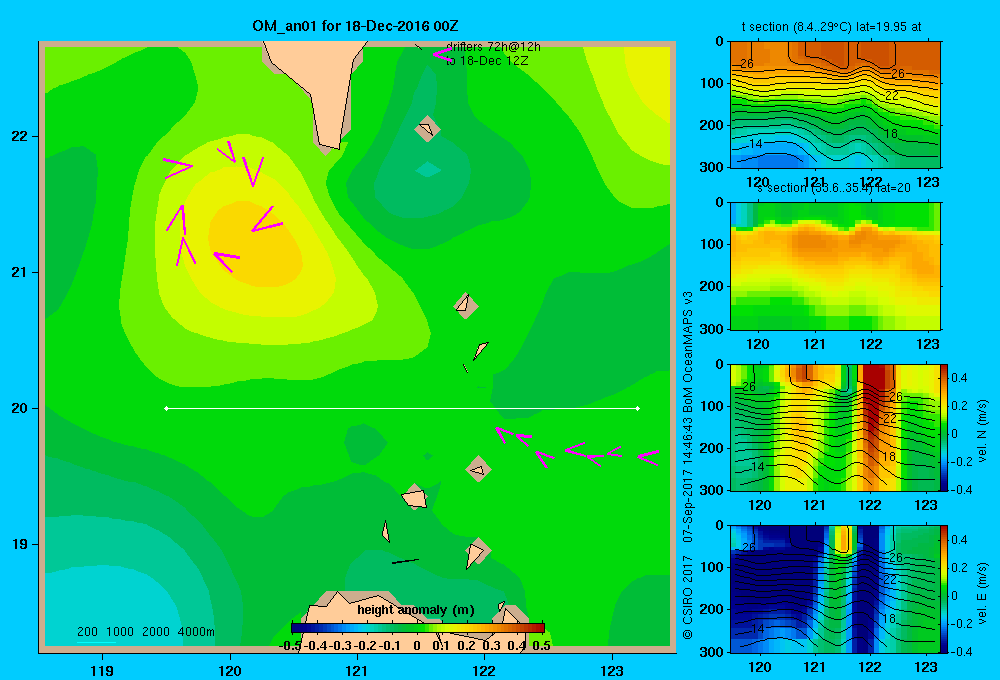The height and width of the screenshot is (680, 1000).
Task: Click the 'to 18-Dec 12Z' label
Action: pyautogui.click(x=487, y=61)
